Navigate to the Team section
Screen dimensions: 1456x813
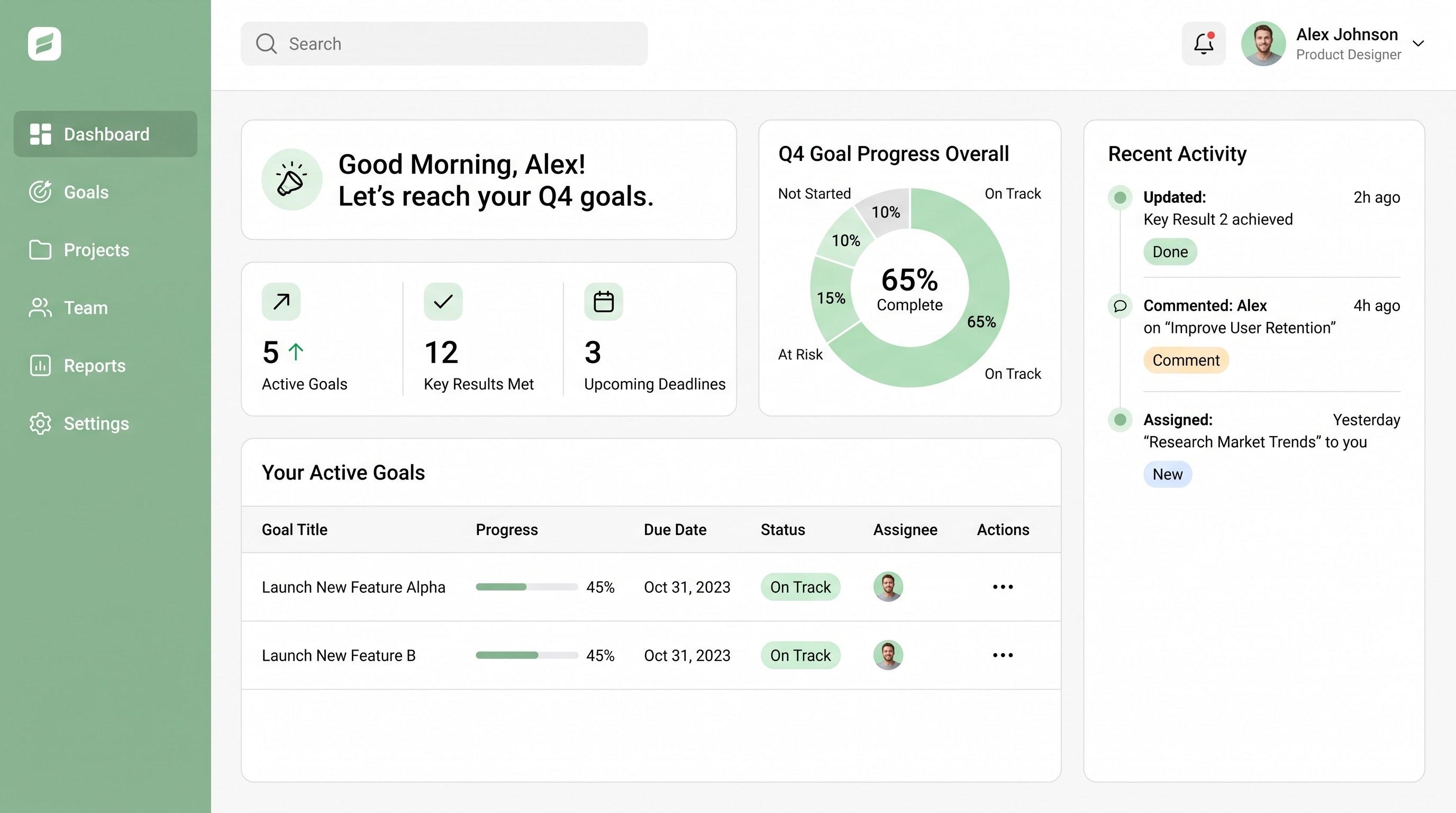[x=68, y=308]
